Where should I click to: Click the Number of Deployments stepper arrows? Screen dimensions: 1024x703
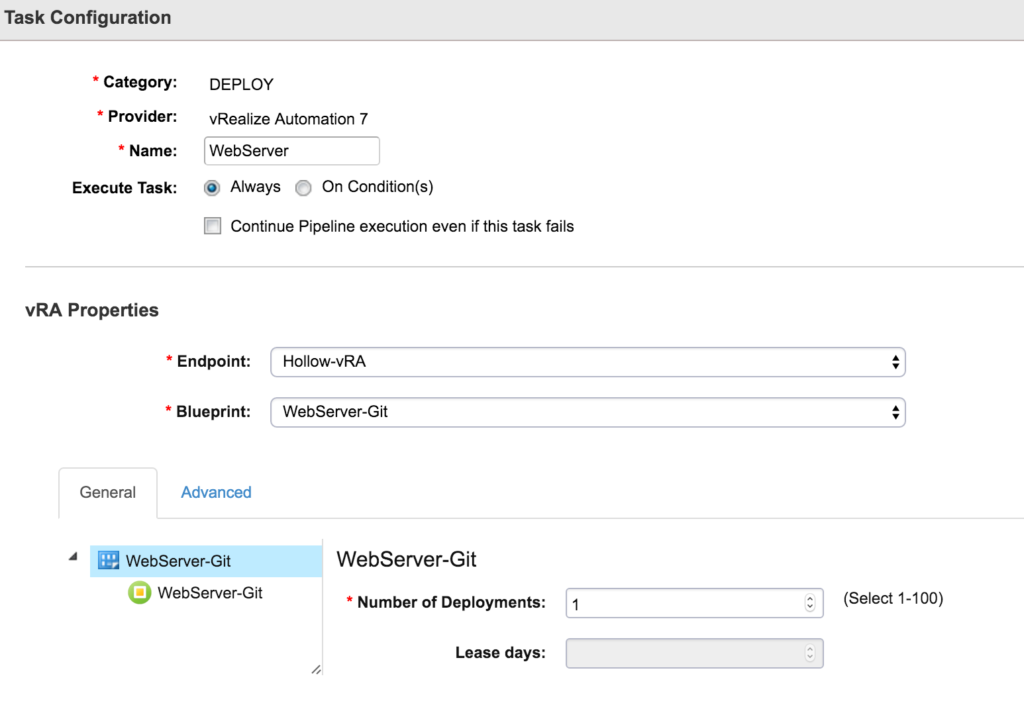click(x=809, y=603)
